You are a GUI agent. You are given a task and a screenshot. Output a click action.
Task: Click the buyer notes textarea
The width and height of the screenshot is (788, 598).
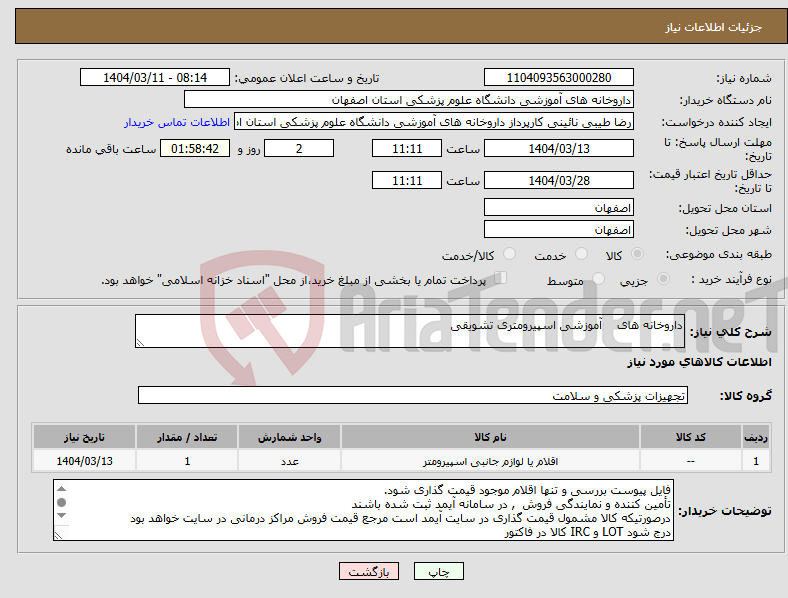(363, 510)
